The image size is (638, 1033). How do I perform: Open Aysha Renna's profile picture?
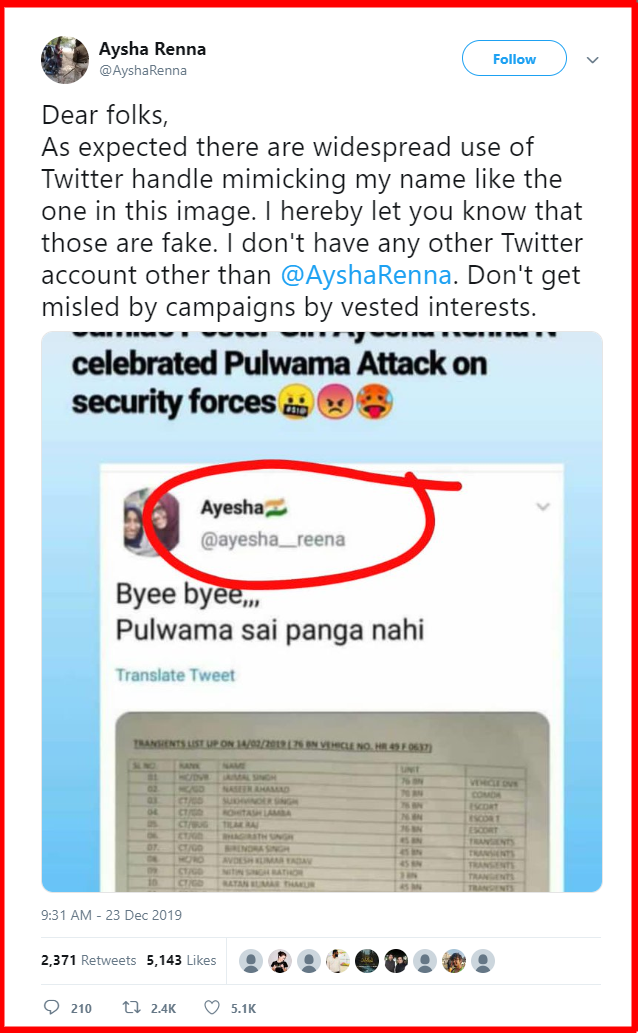click(x=65, y=60)
